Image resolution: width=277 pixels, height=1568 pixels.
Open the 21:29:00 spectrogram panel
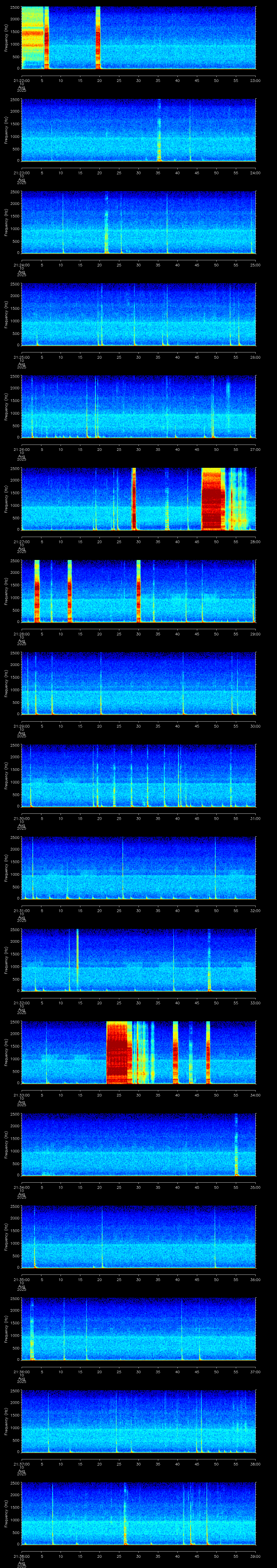click(x=138, y=683)
